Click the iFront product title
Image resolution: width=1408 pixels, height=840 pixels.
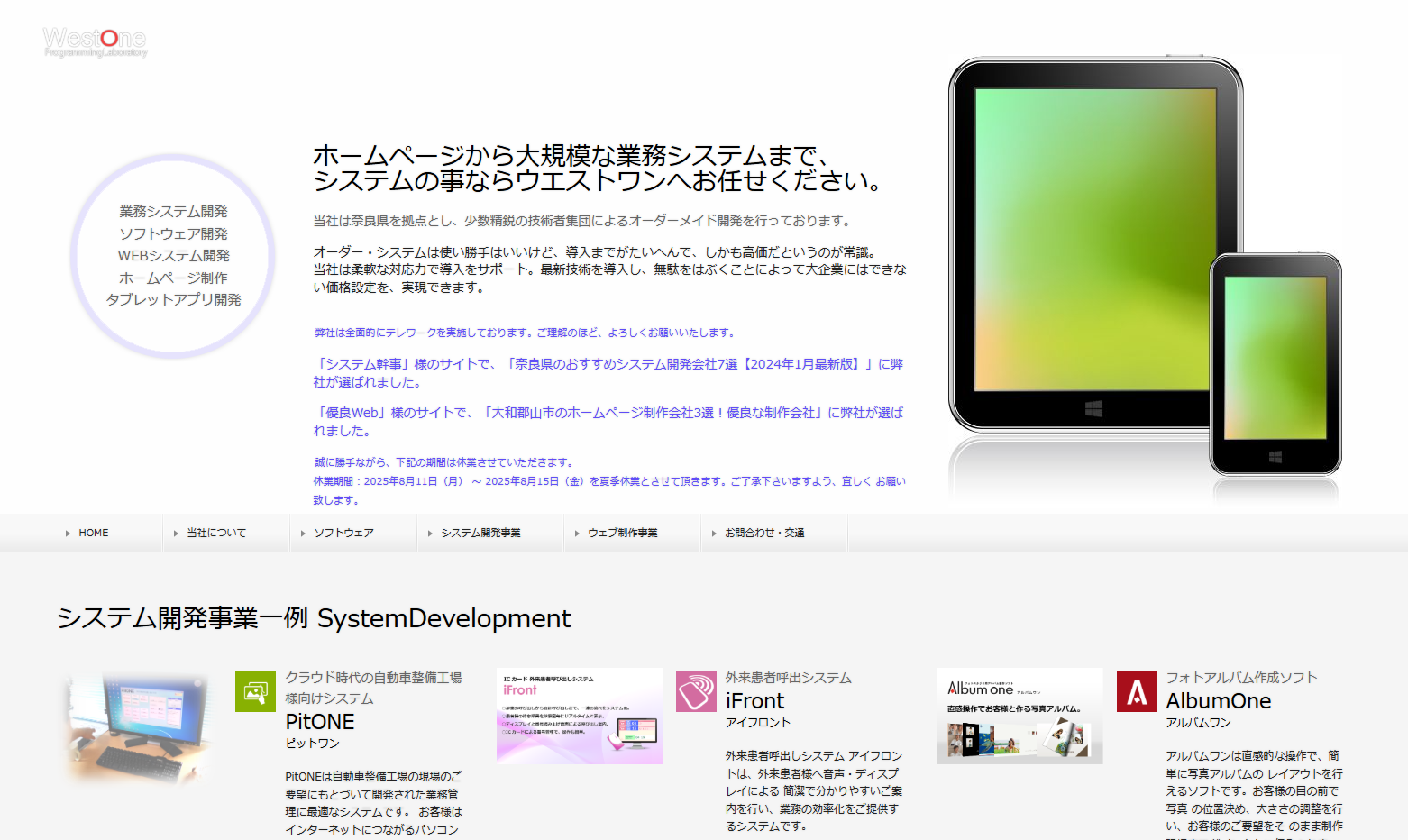tap(754, 701)
